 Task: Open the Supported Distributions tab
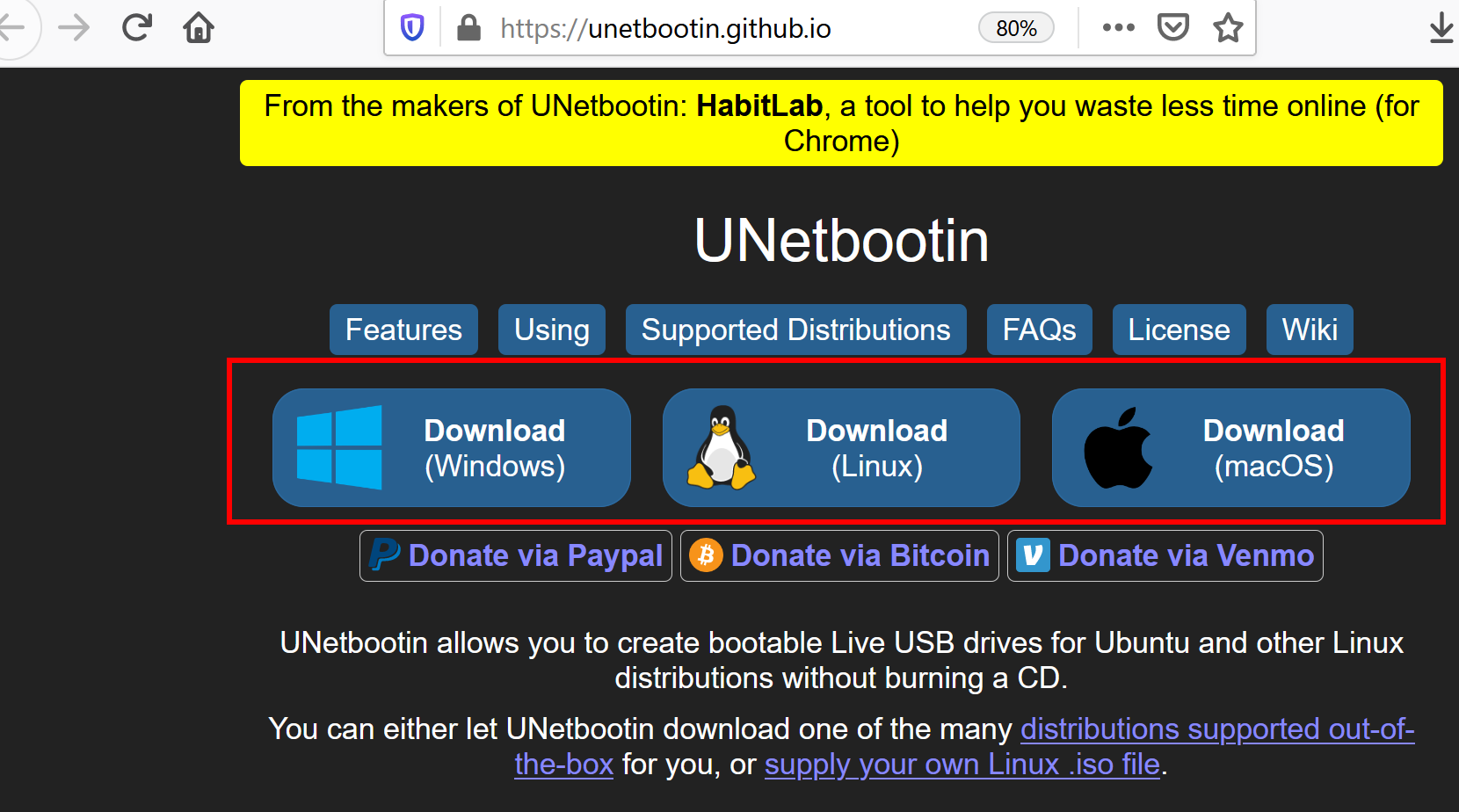[x=796, y=330]
